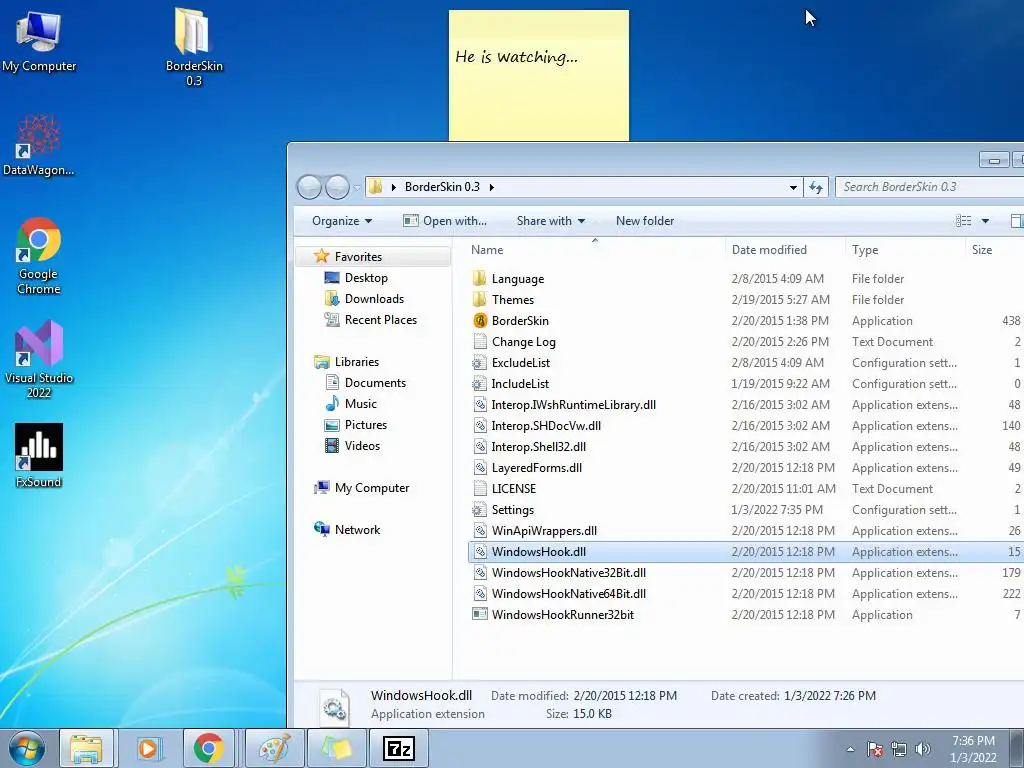
Task: Refresh the BorderSkin 0.3 folder view
Action: click(x=816, y=187)
